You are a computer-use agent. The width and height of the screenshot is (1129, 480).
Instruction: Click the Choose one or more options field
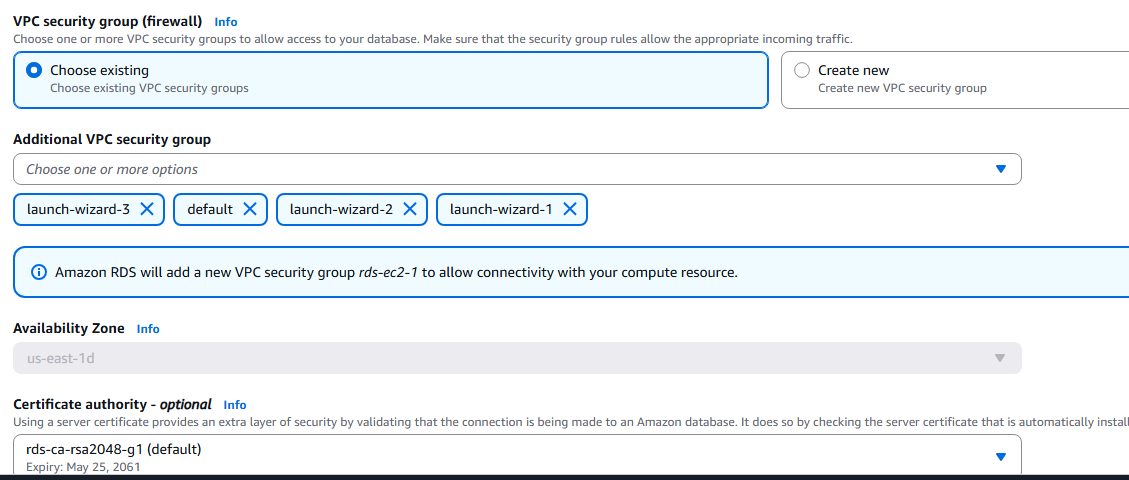(x=517, y=169)
